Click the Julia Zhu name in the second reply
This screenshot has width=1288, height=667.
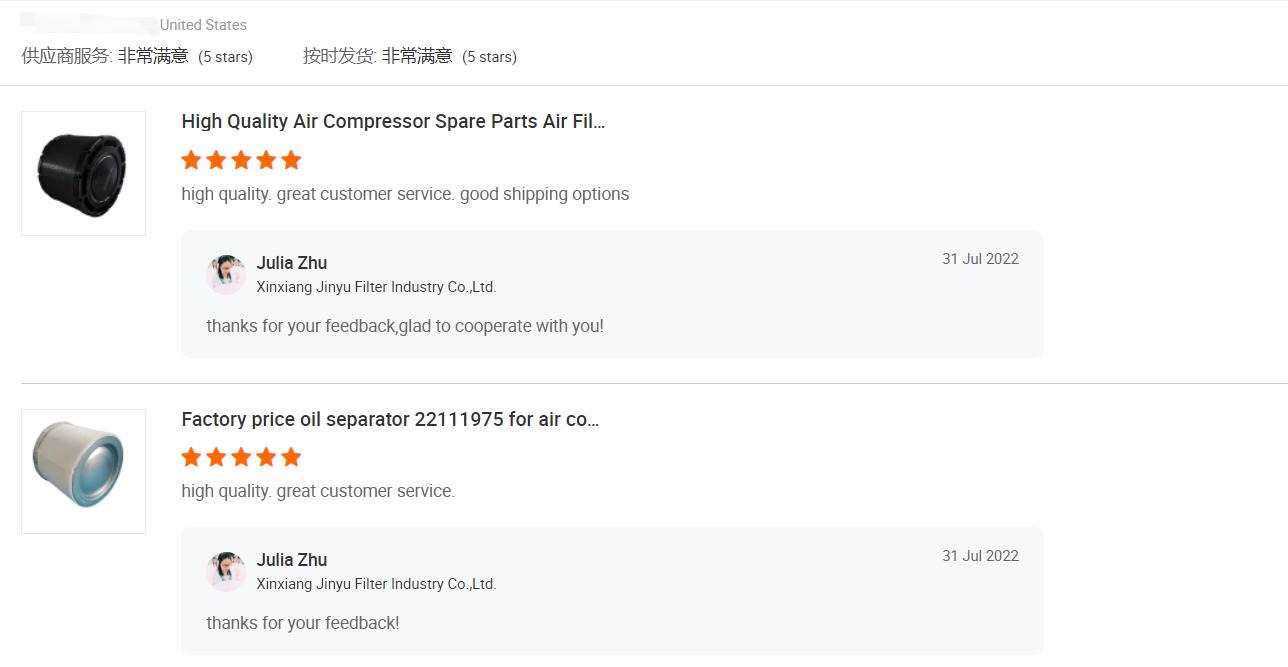pos(292,560)
